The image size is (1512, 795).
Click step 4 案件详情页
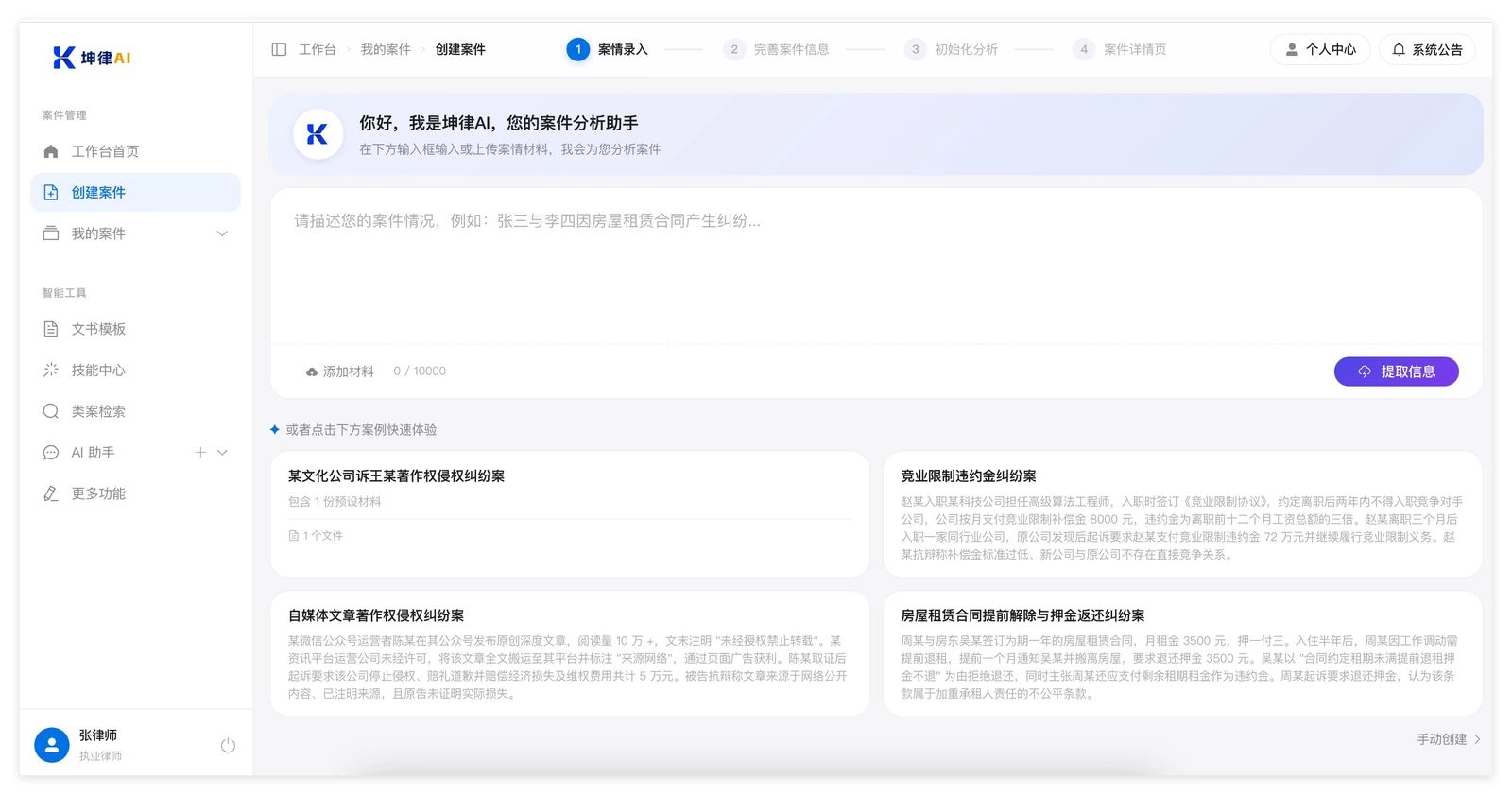[1120, 49]
